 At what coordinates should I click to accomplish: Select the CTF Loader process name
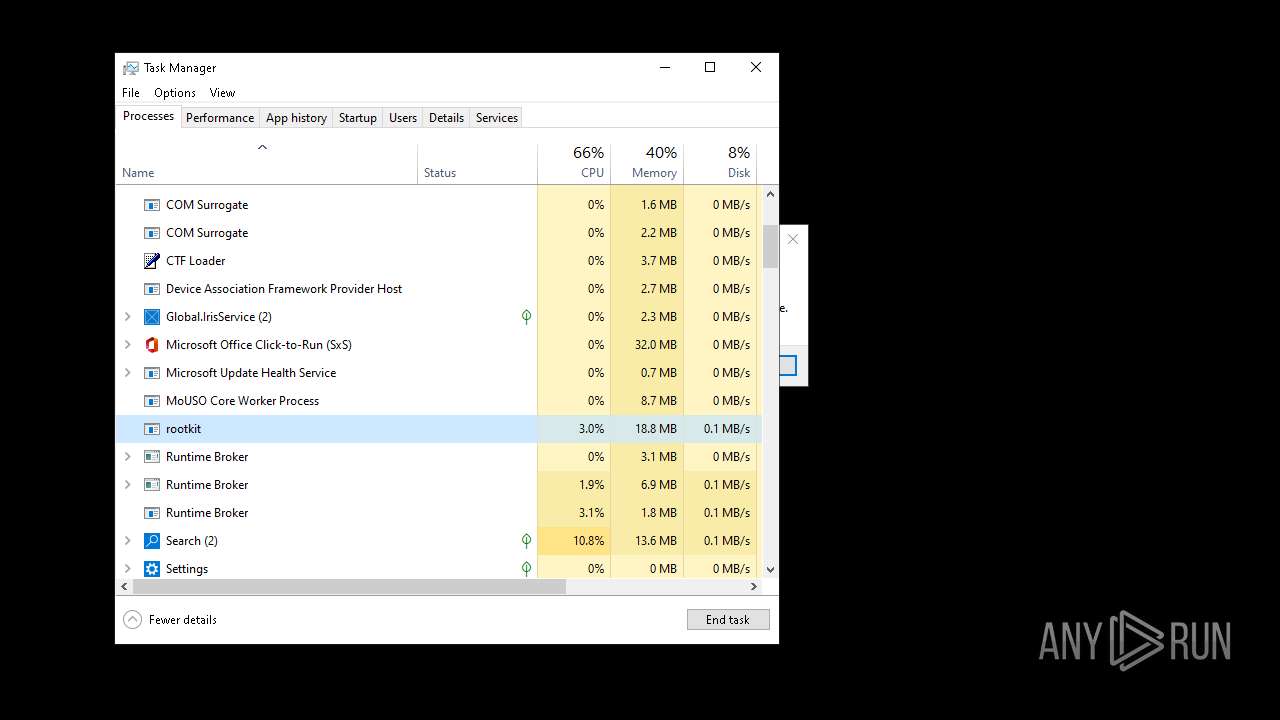195,261
